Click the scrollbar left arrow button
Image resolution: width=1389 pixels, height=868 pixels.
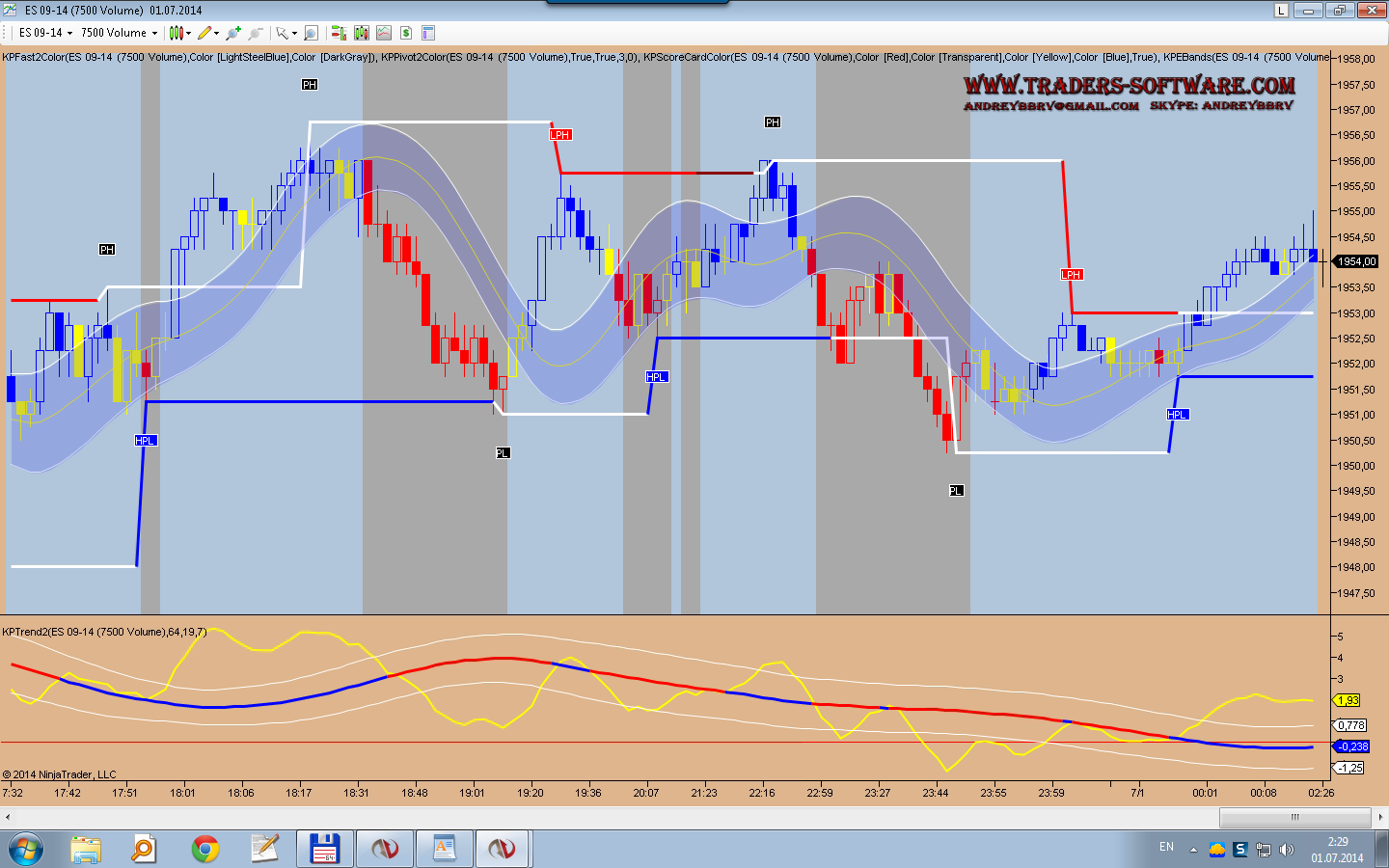coord(8,817)
